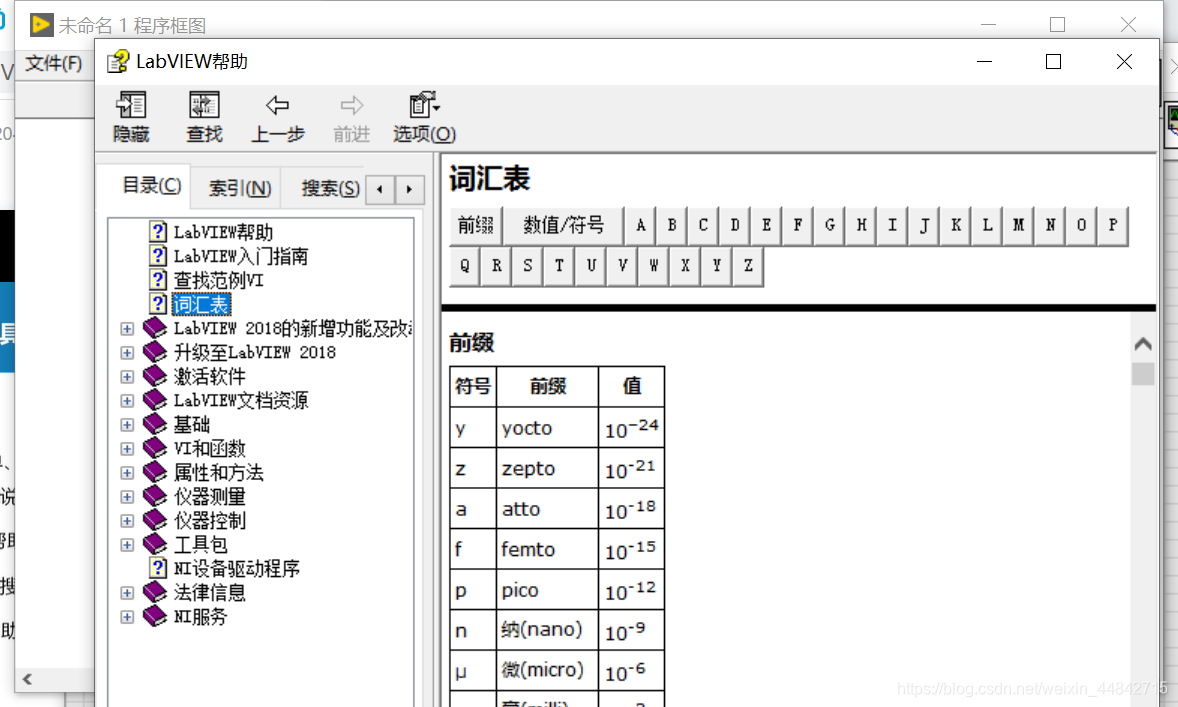Click the question-mark icon beside LabVIEW入门指南
This screenshot has height=707, width=1178.
coord(158,256)
